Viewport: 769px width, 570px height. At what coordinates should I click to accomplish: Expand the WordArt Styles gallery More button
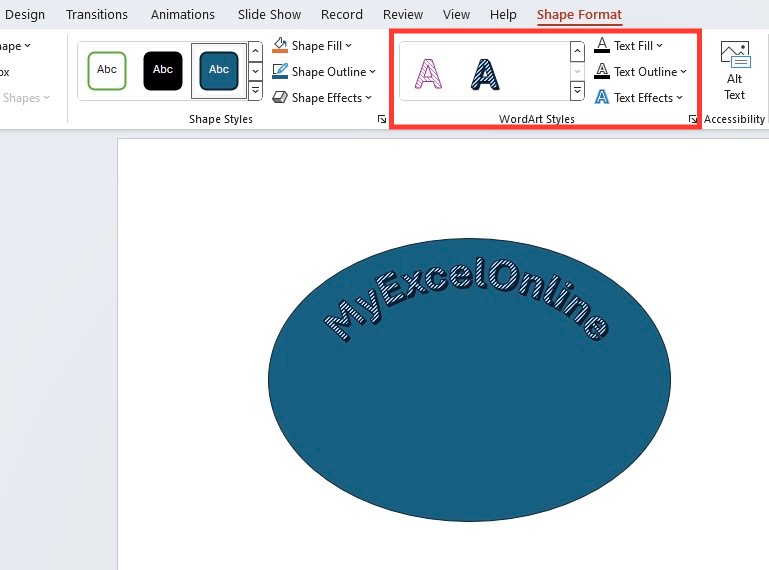click(577, 91)
